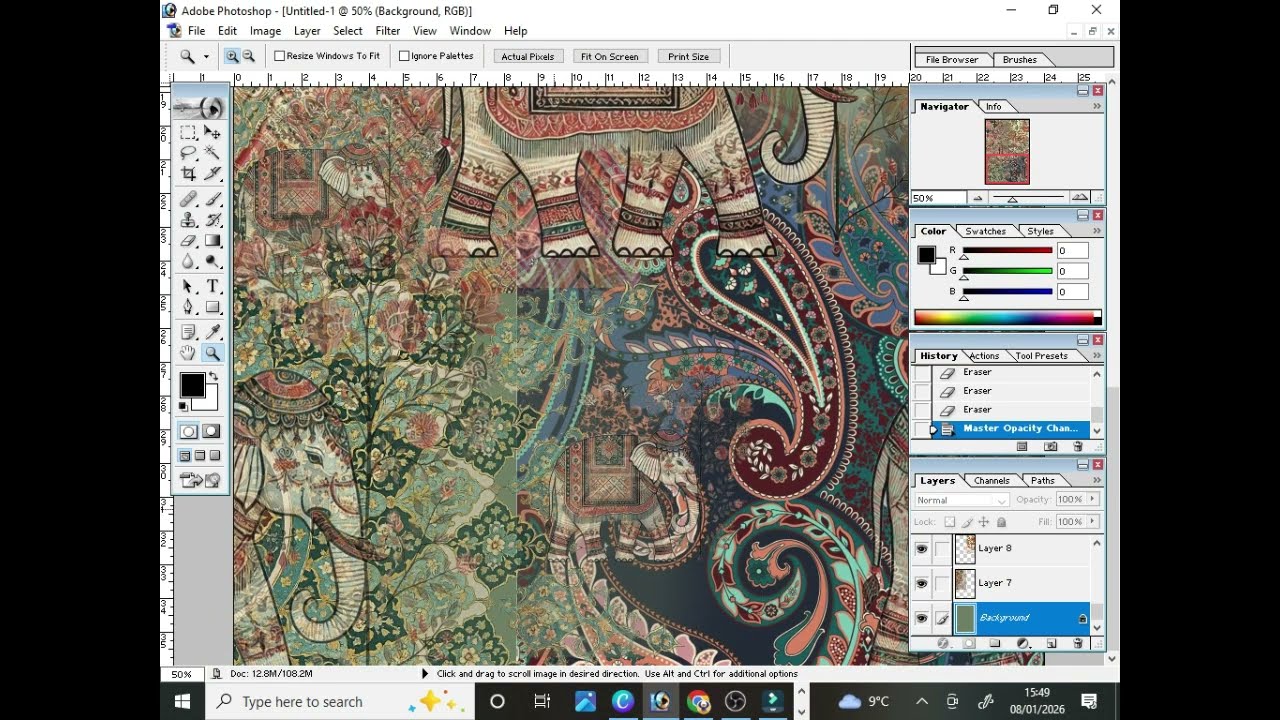Viewport: 1280px width, 720px height.
Task: Create a new layer icon
Action: 1050,643
